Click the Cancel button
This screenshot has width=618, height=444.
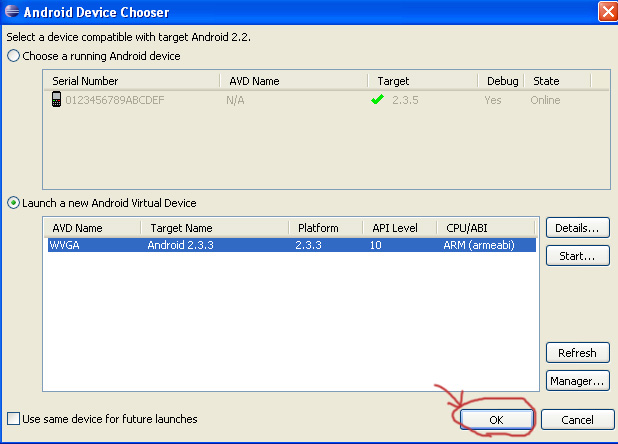pos(578,420)
